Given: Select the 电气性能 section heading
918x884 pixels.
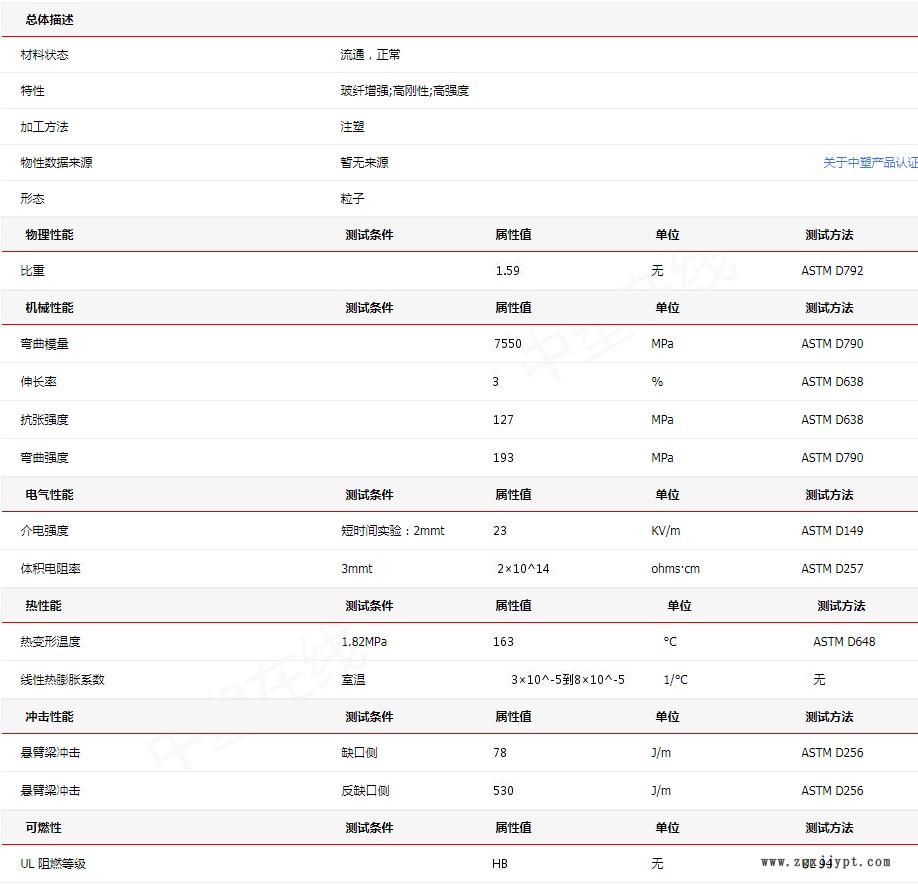Looking at the screenshot, I should coord(49,495).
